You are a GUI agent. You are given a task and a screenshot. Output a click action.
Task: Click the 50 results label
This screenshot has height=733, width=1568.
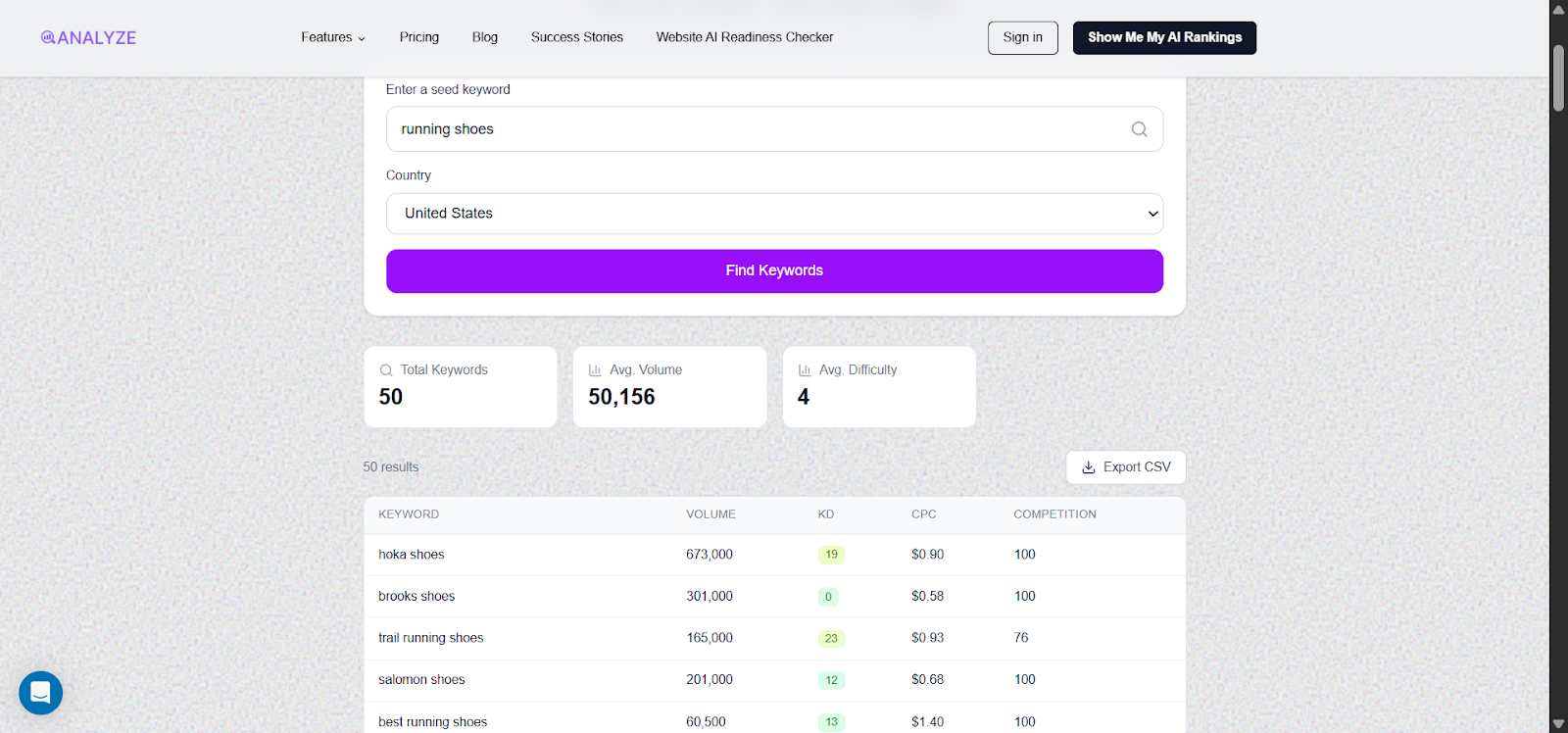(391, 467)
